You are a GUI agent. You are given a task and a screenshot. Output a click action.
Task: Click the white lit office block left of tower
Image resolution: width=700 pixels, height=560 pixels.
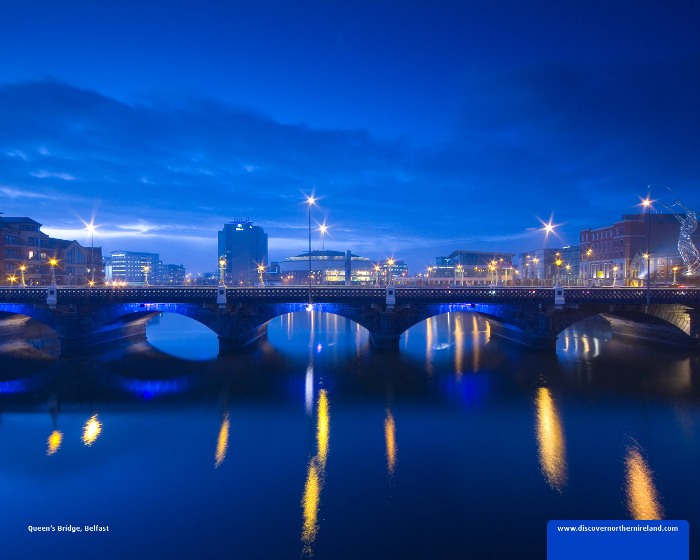pyautogui.click(x=133, y=266)
